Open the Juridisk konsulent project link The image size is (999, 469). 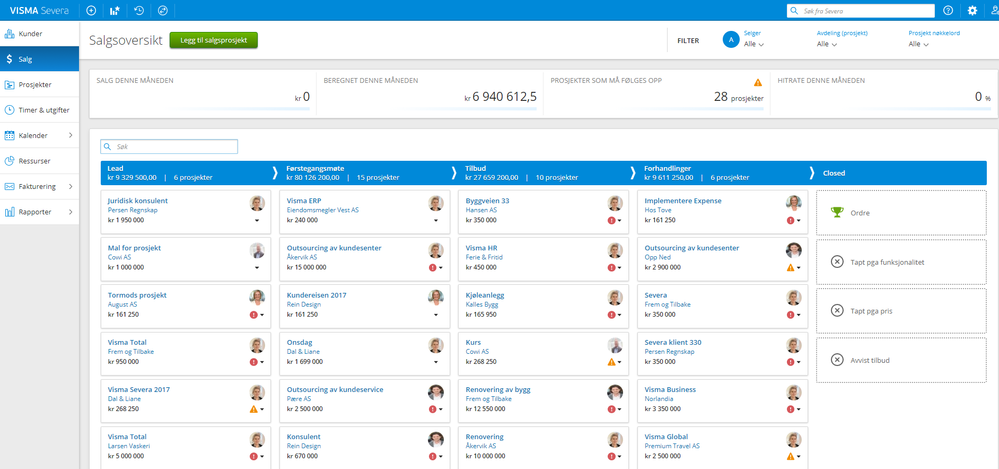tap(138, 201)
